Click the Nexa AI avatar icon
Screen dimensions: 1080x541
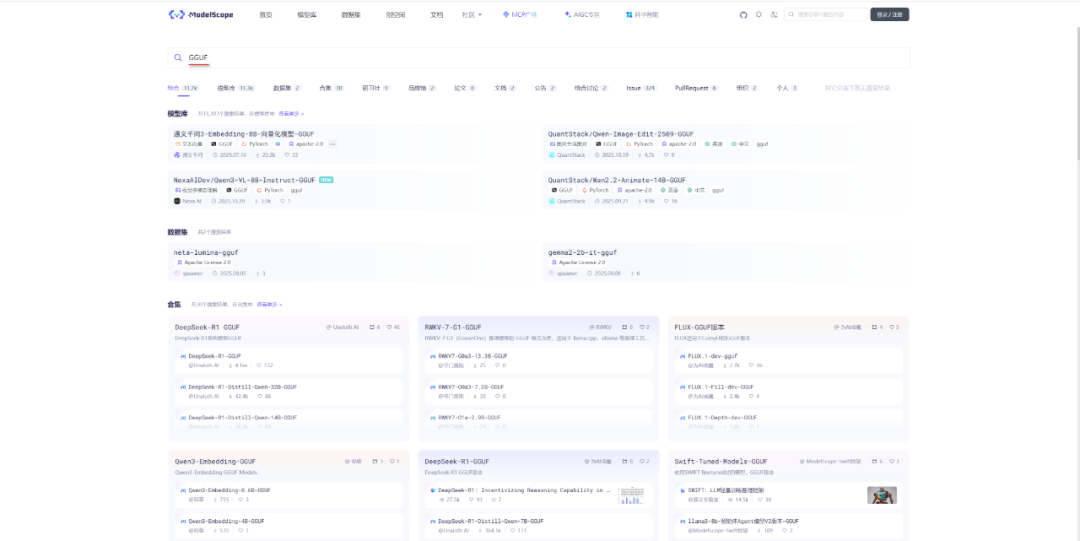click(x=177, y=201)
